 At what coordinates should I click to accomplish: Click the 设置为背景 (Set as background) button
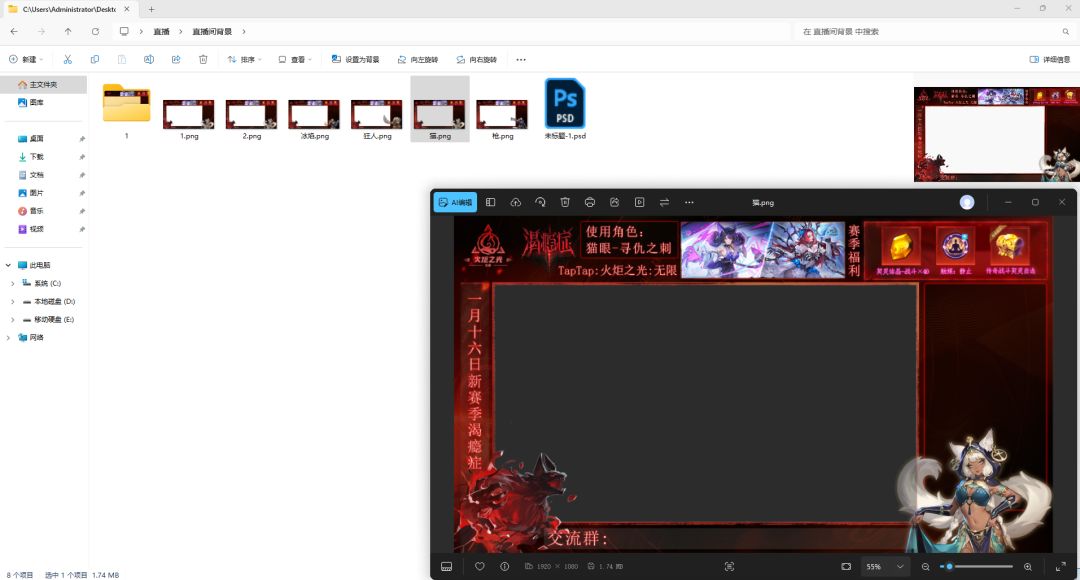coord(355,59)
